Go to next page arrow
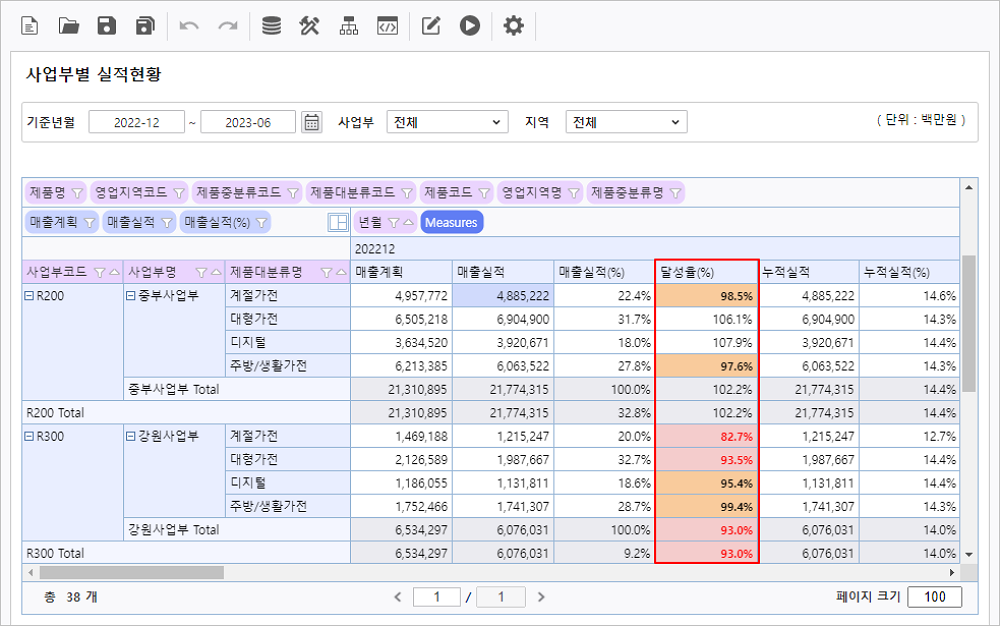Viewport: 1000px width, 626px height. [541, 597]
